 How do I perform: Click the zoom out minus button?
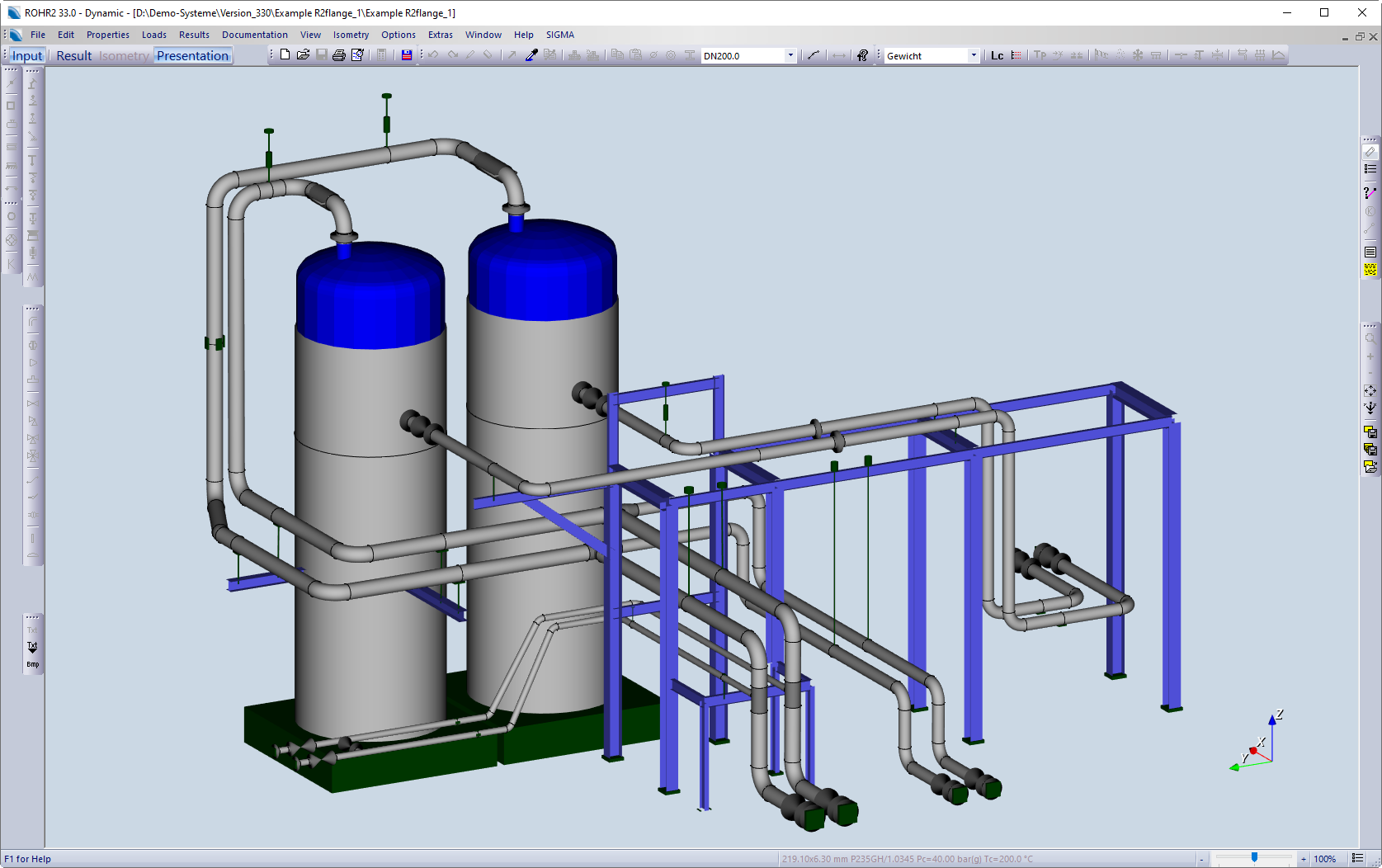pyautogui.click(x=1201, y=859)
